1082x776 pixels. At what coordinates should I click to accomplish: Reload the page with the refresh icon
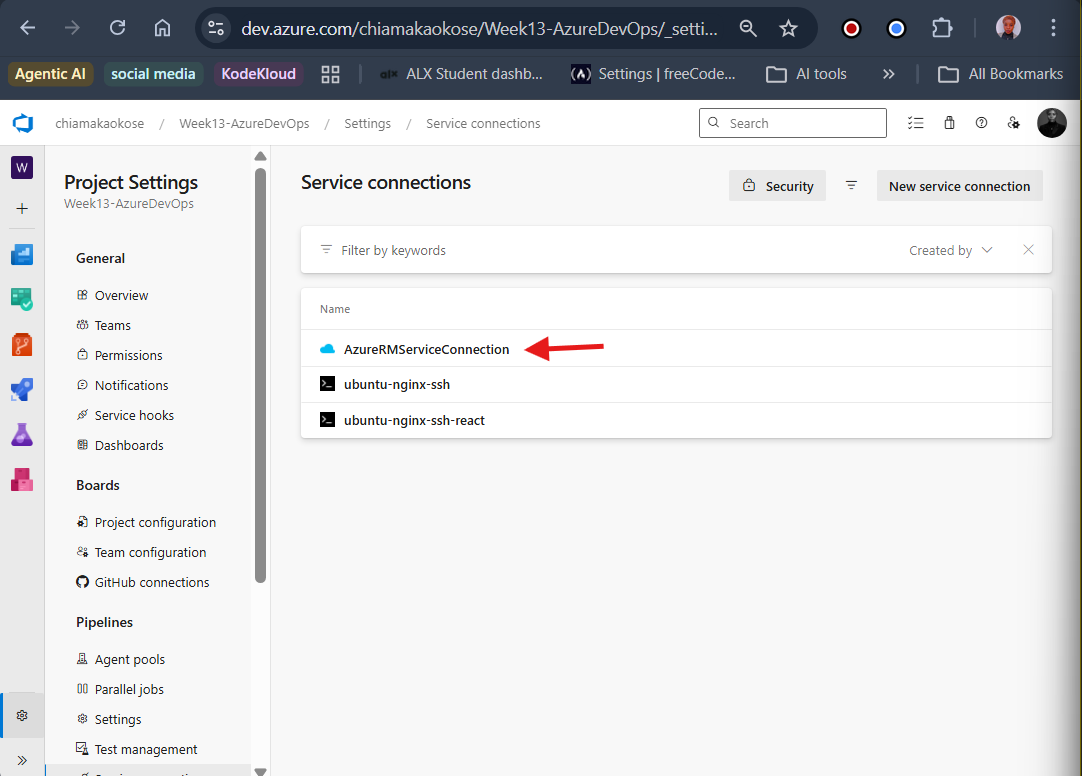point(117,28)
